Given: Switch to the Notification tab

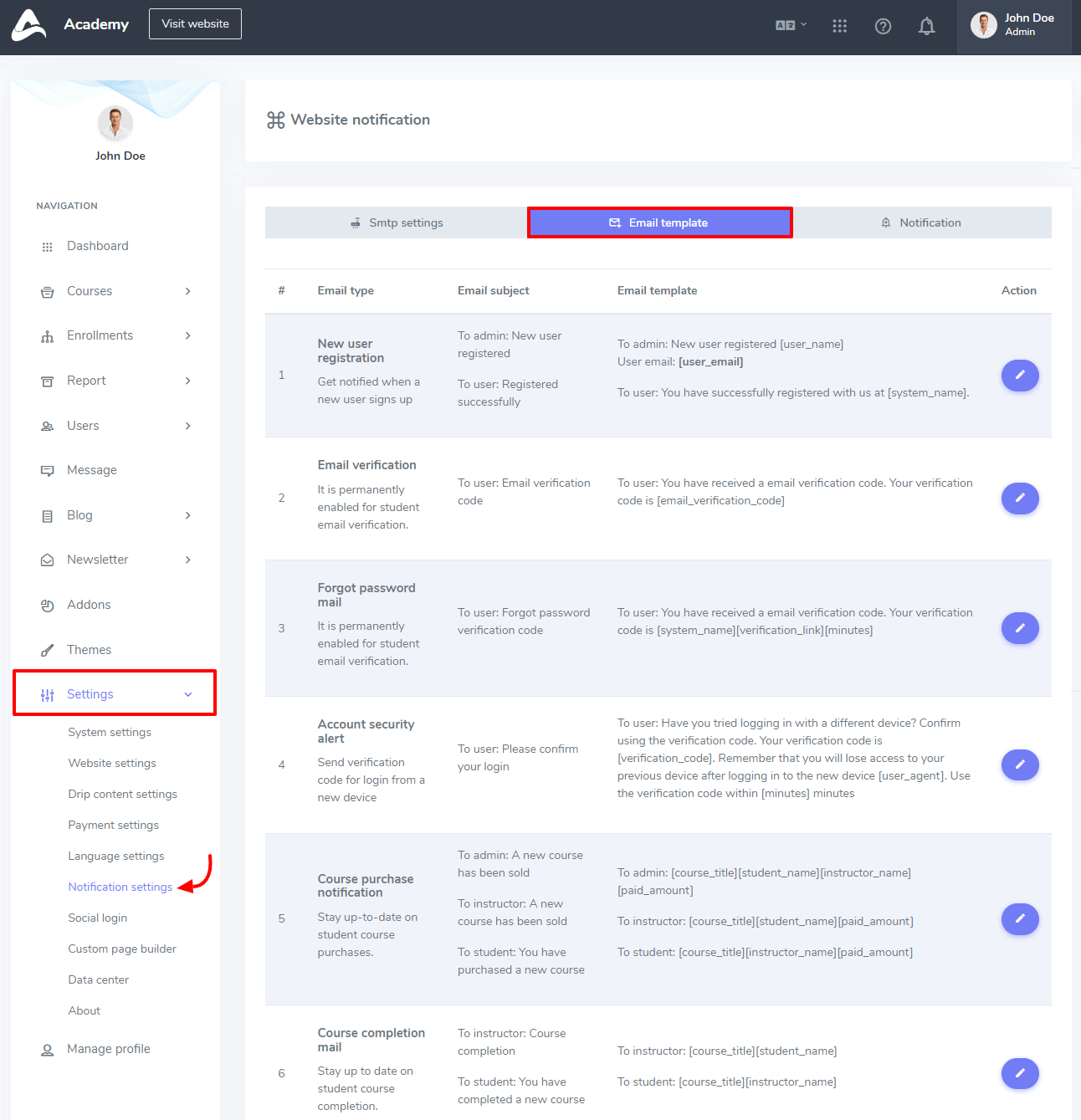Looking at the screenshot, I should pos(920,223).
